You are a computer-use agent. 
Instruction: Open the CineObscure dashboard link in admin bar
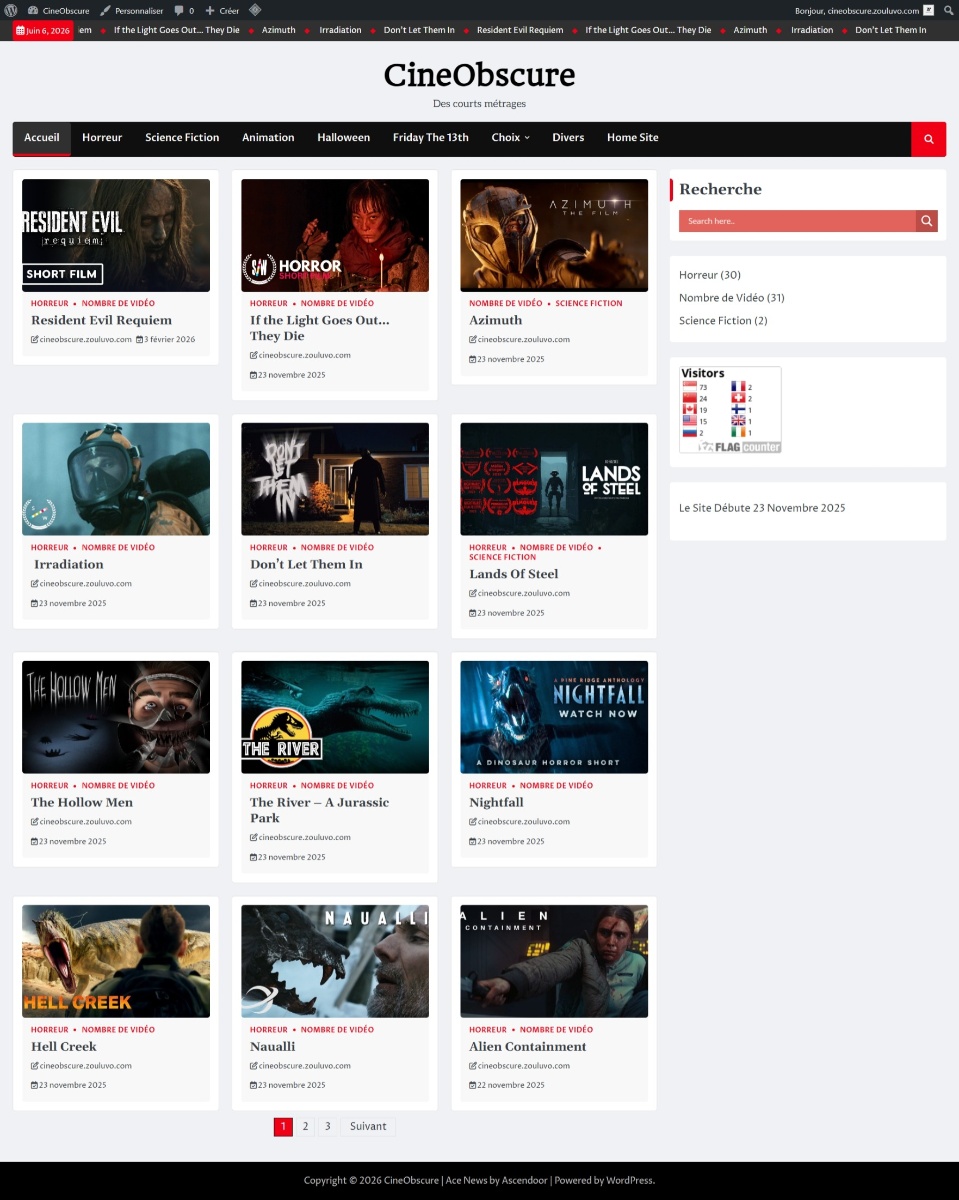[x=58, y=10]
